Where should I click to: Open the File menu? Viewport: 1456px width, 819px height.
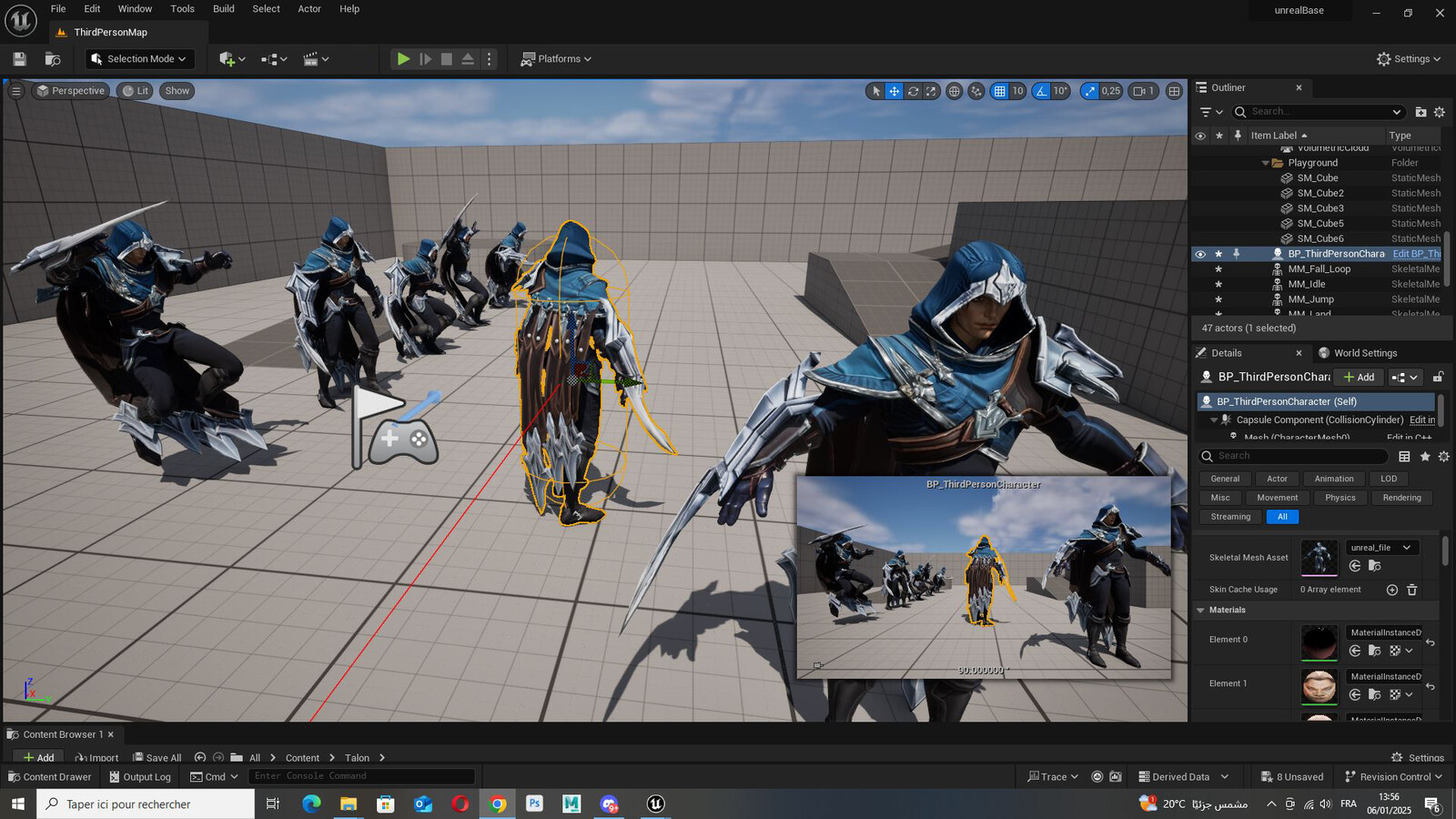tap(58, 9)
